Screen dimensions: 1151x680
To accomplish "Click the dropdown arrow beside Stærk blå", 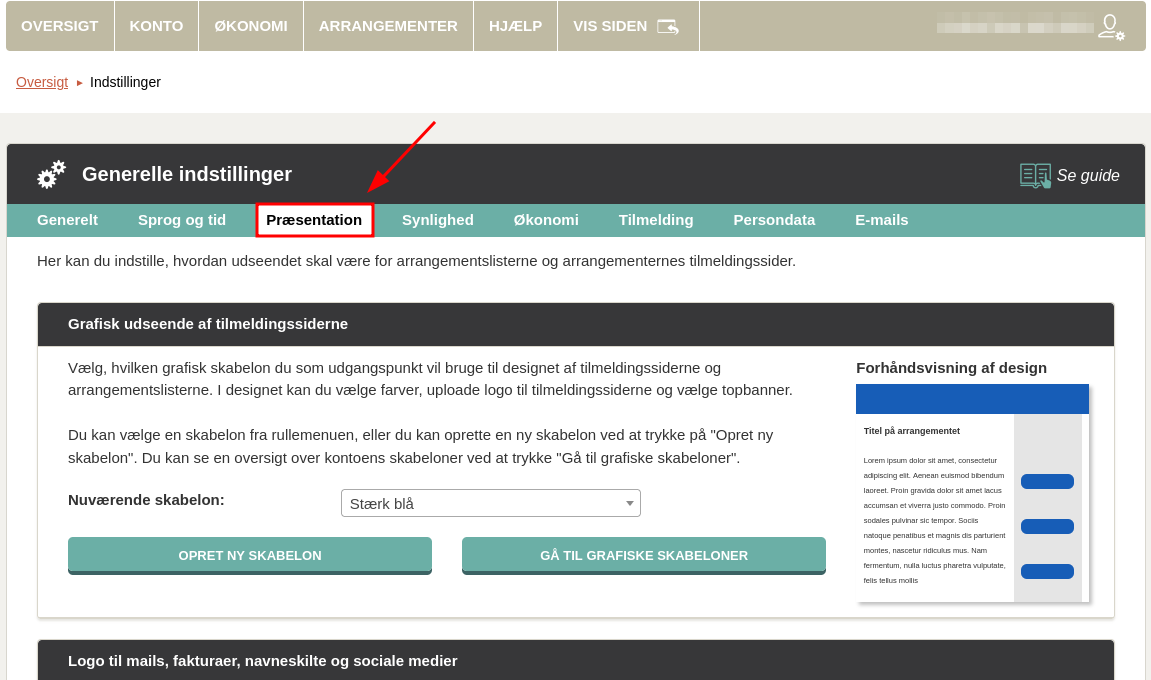I will [629, 503].
